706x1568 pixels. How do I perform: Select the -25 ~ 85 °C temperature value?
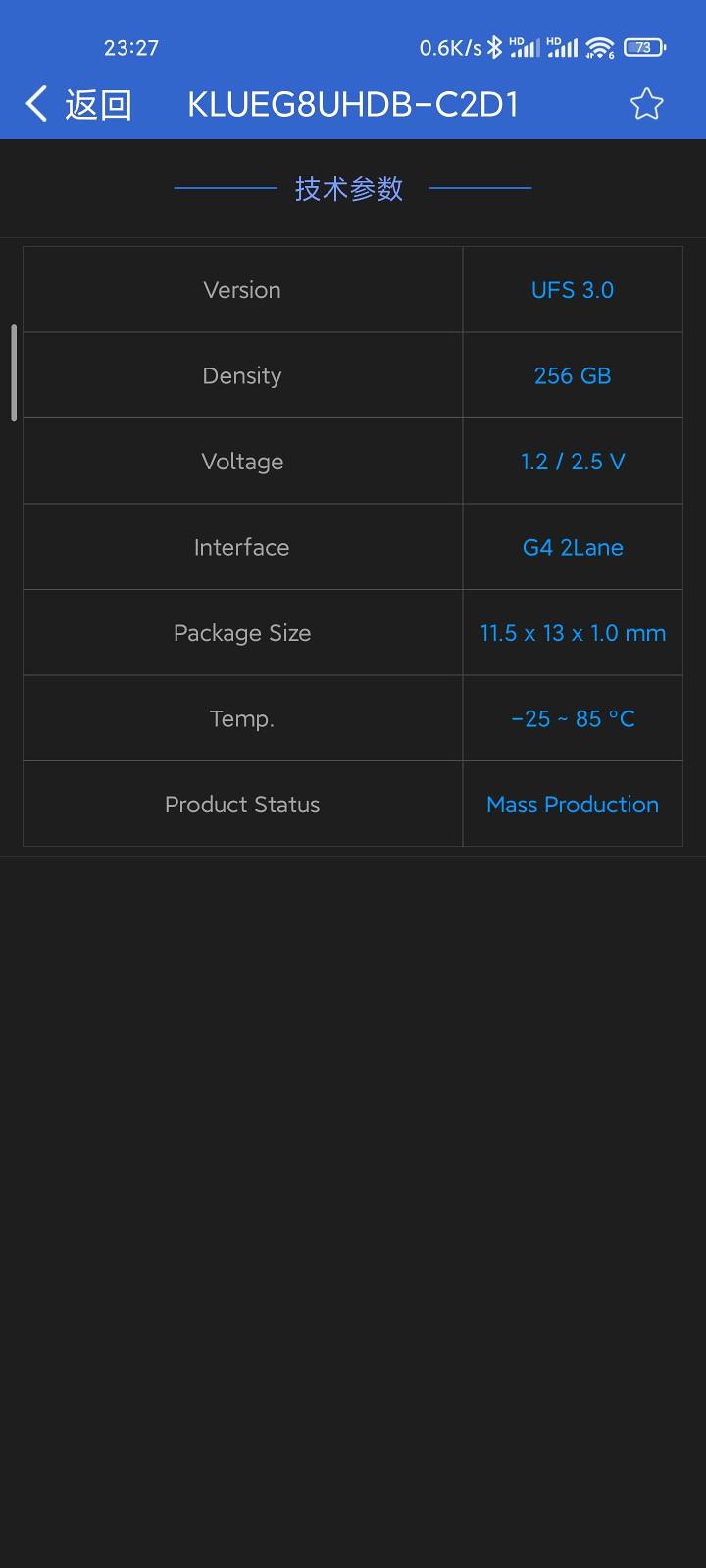tap(573, 719)
